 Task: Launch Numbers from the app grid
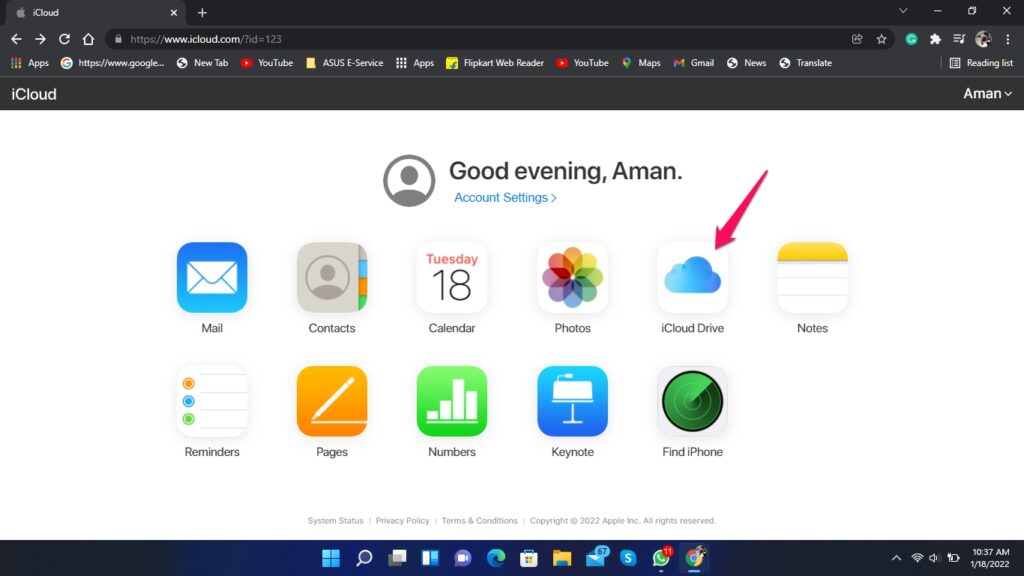[451, 400]
